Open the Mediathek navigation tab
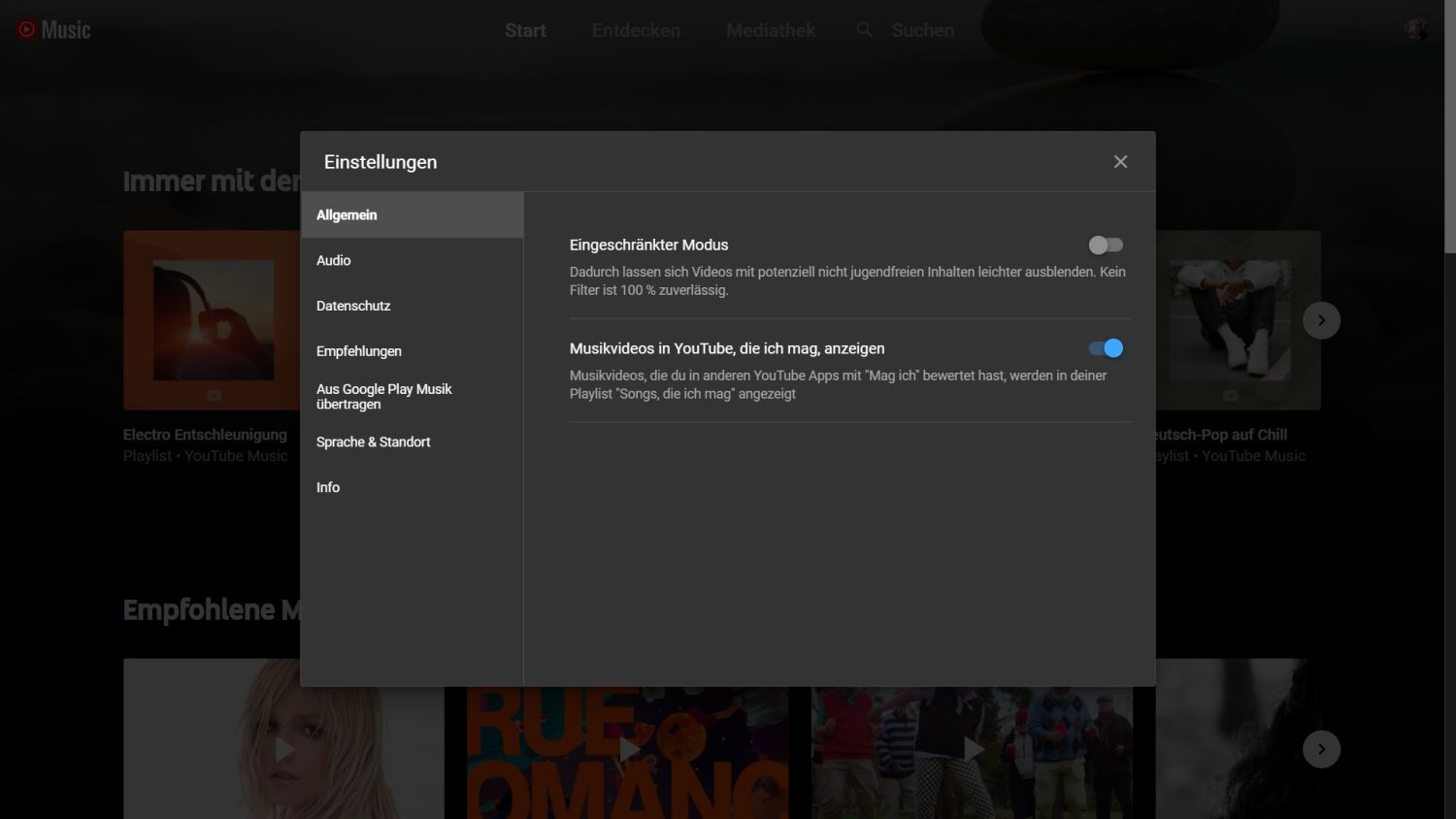The height and width of the screenshot is (819, 1456). click(771, 30)
